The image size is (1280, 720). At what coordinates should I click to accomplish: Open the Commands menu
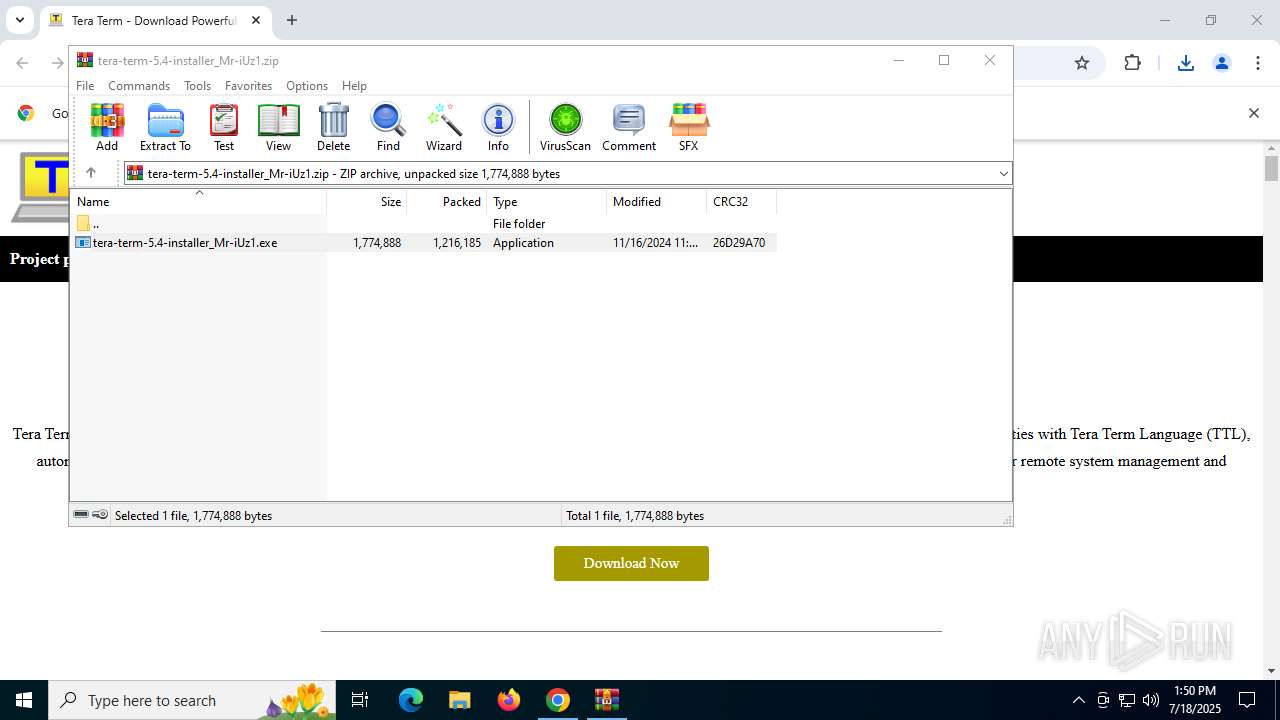pyautogui.click(x=139, y=86)
